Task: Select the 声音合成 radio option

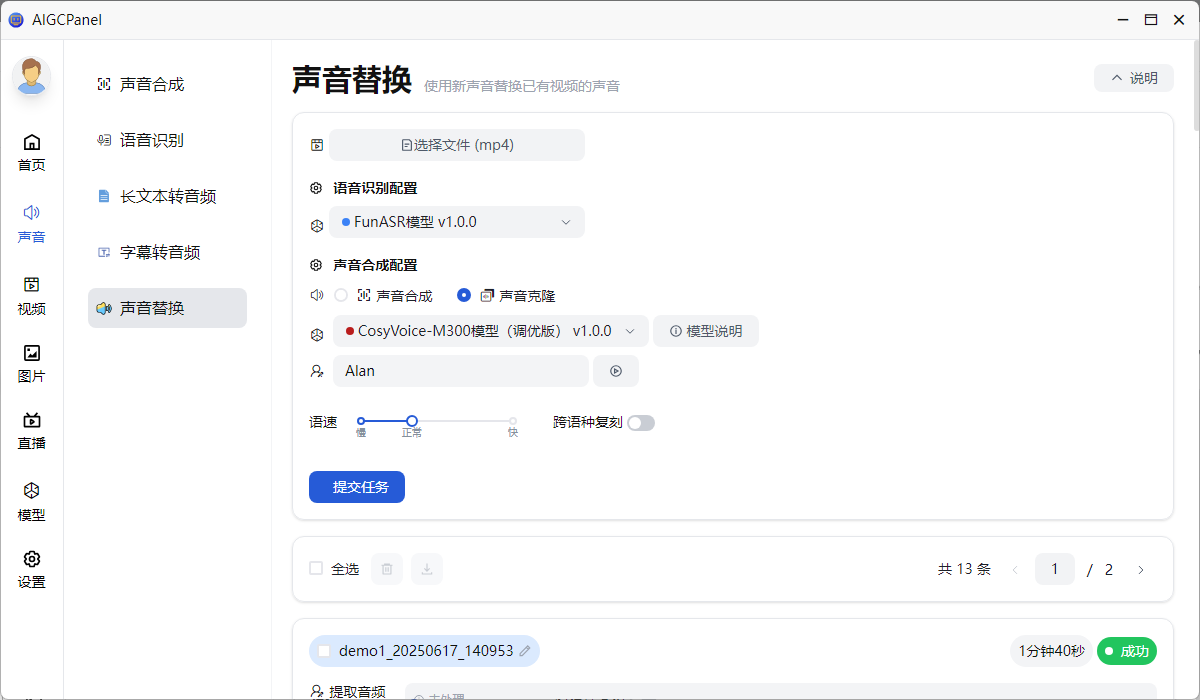Action: (341, 296)
